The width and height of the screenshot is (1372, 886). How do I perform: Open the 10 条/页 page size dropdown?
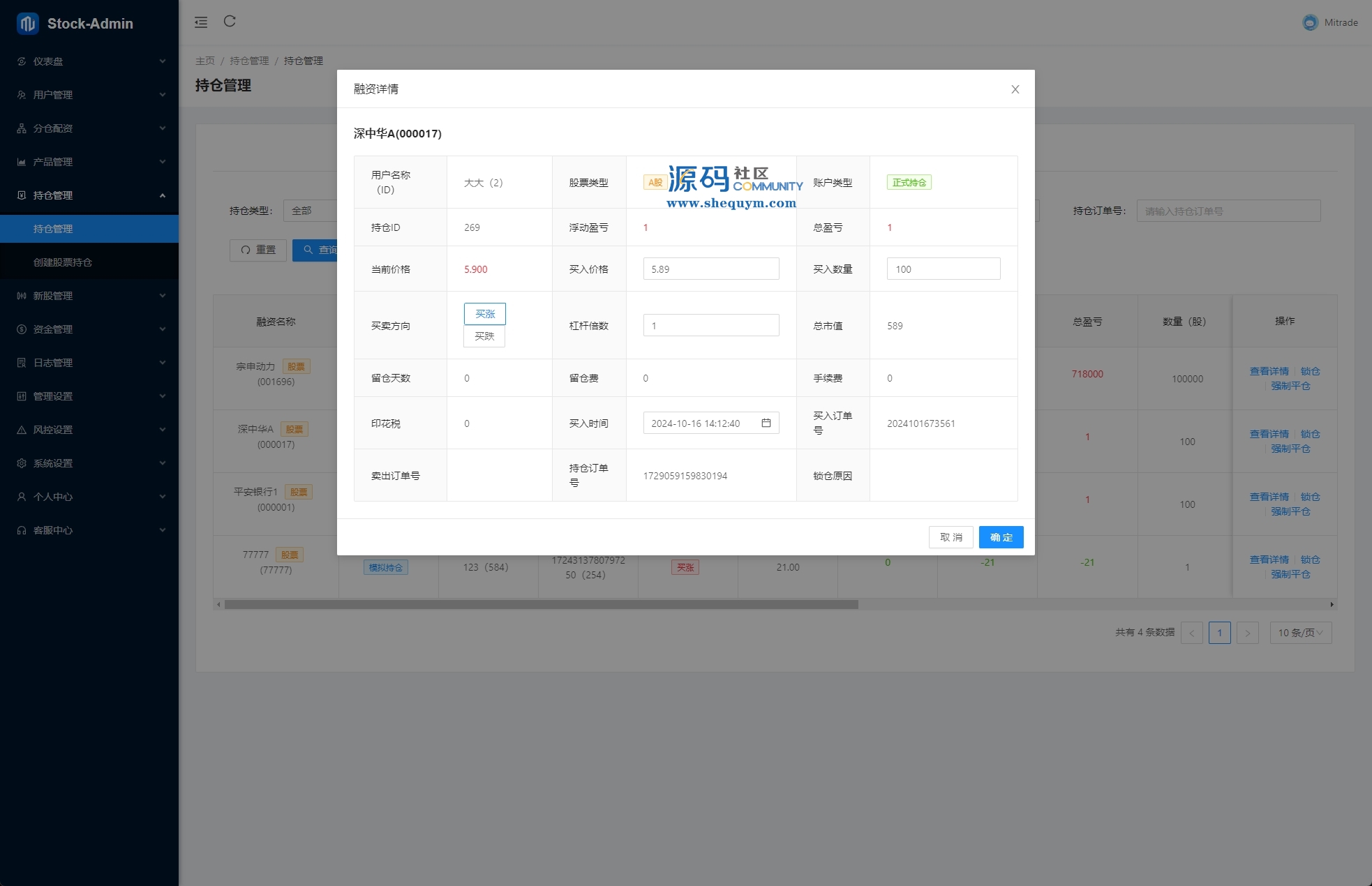[x=1300, y=633]
